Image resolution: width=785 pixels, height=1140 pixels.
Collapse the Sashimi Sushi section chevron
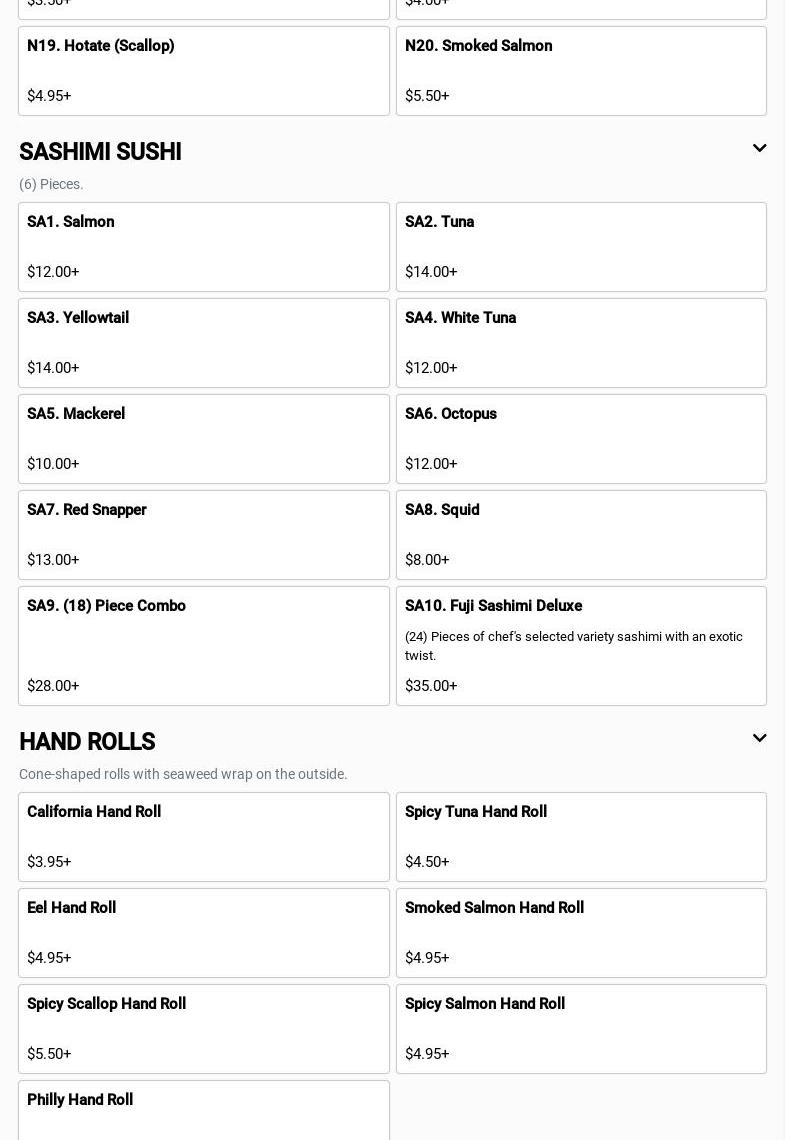coord(759,149)
